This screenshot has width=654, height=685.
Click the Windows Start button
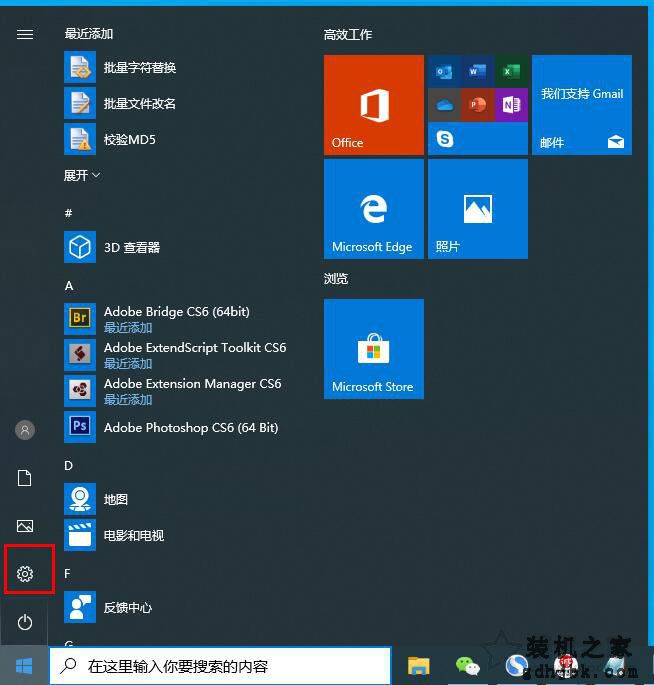click(x=24, y=666)
